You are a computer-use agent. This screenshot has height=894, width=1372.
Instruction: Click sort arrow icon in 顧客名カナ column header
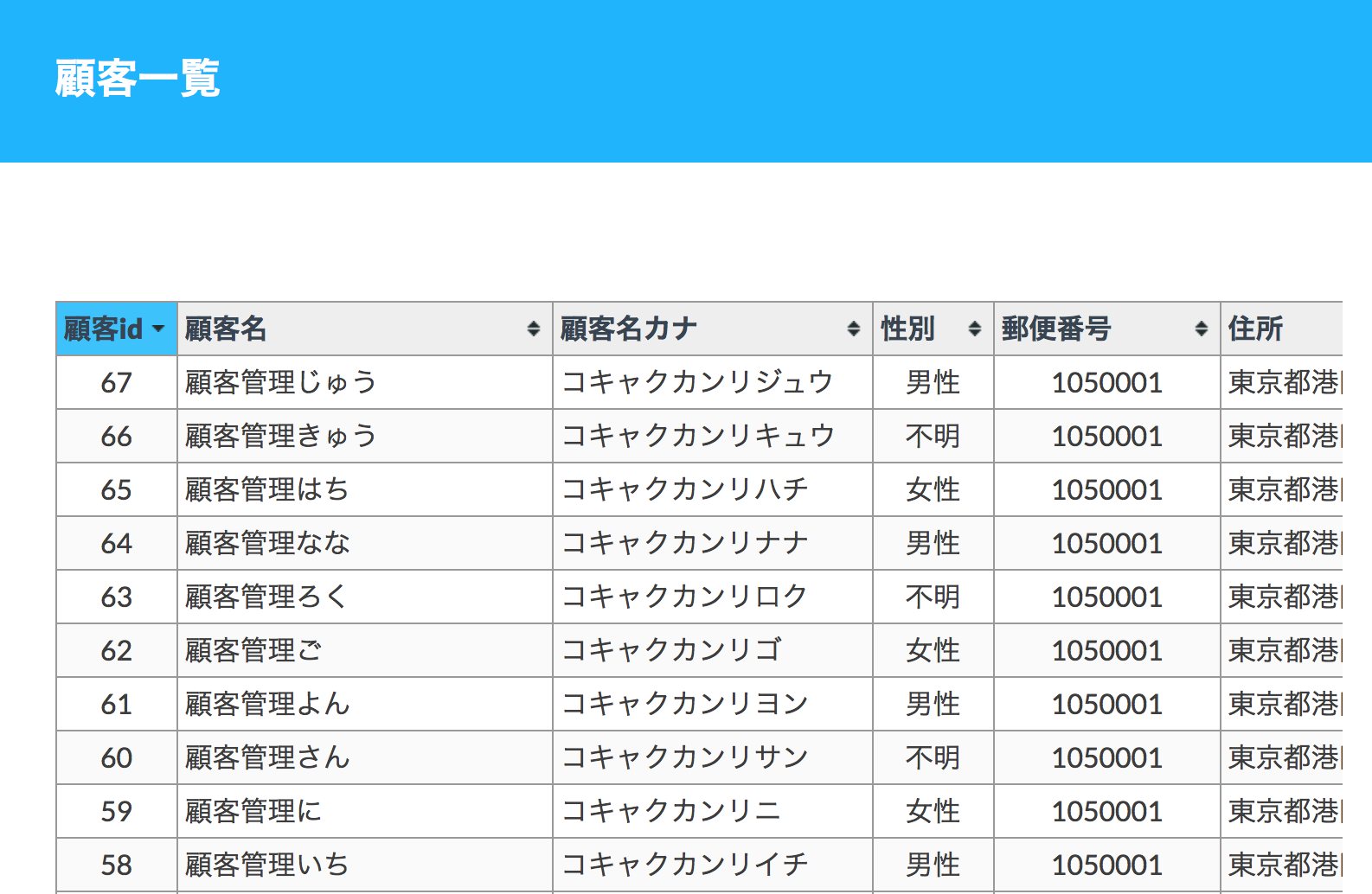[853, 329]
